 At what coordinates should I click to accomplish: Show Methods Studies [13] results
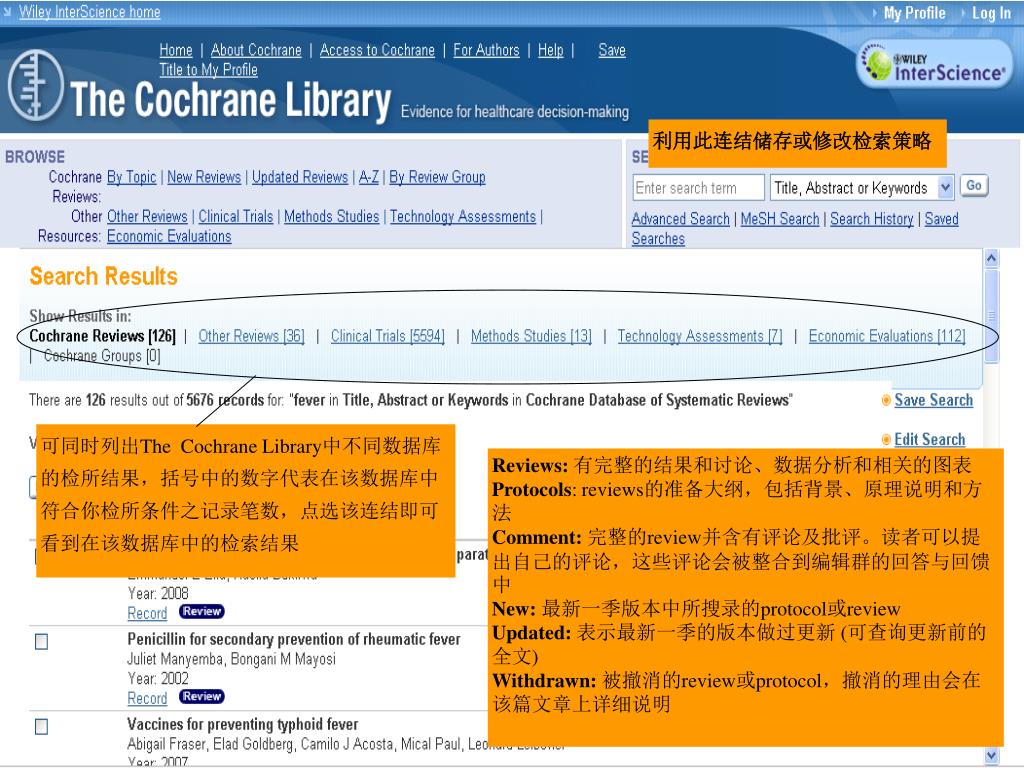[x=531, y=336]
